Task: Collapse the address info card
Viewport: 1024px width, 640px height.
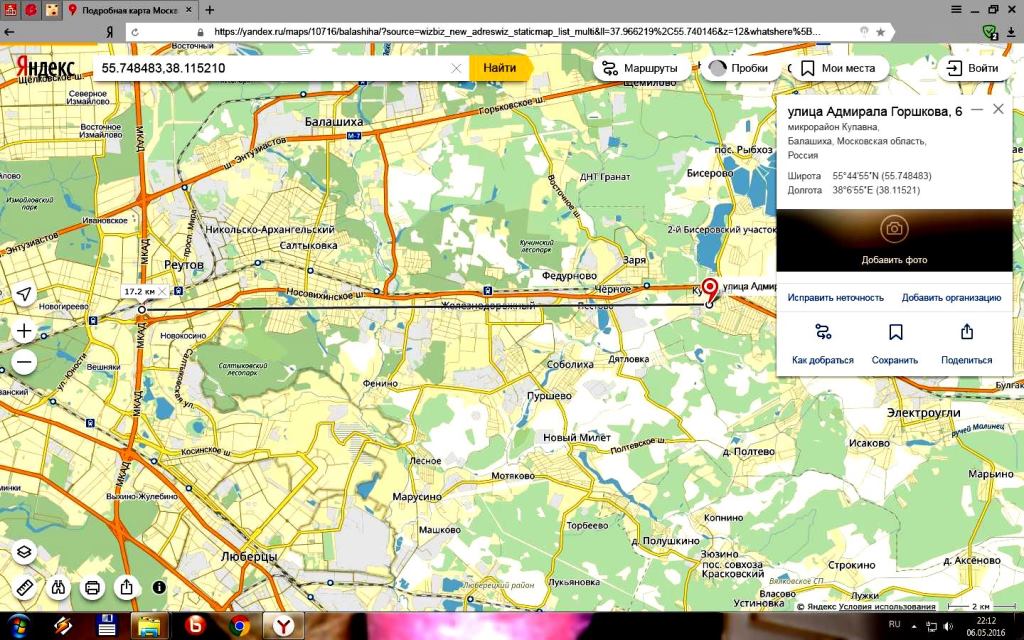Action: pyautogui.click(x=977, y=109)
